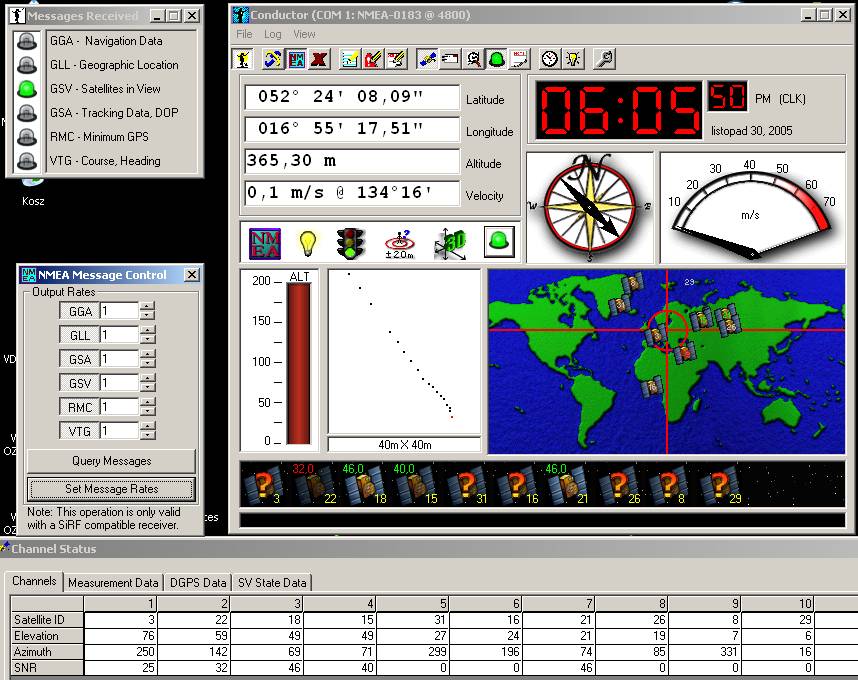Click the Set Message Rates button
Viewport: 858px width, 680px height.
click(111, 489)
